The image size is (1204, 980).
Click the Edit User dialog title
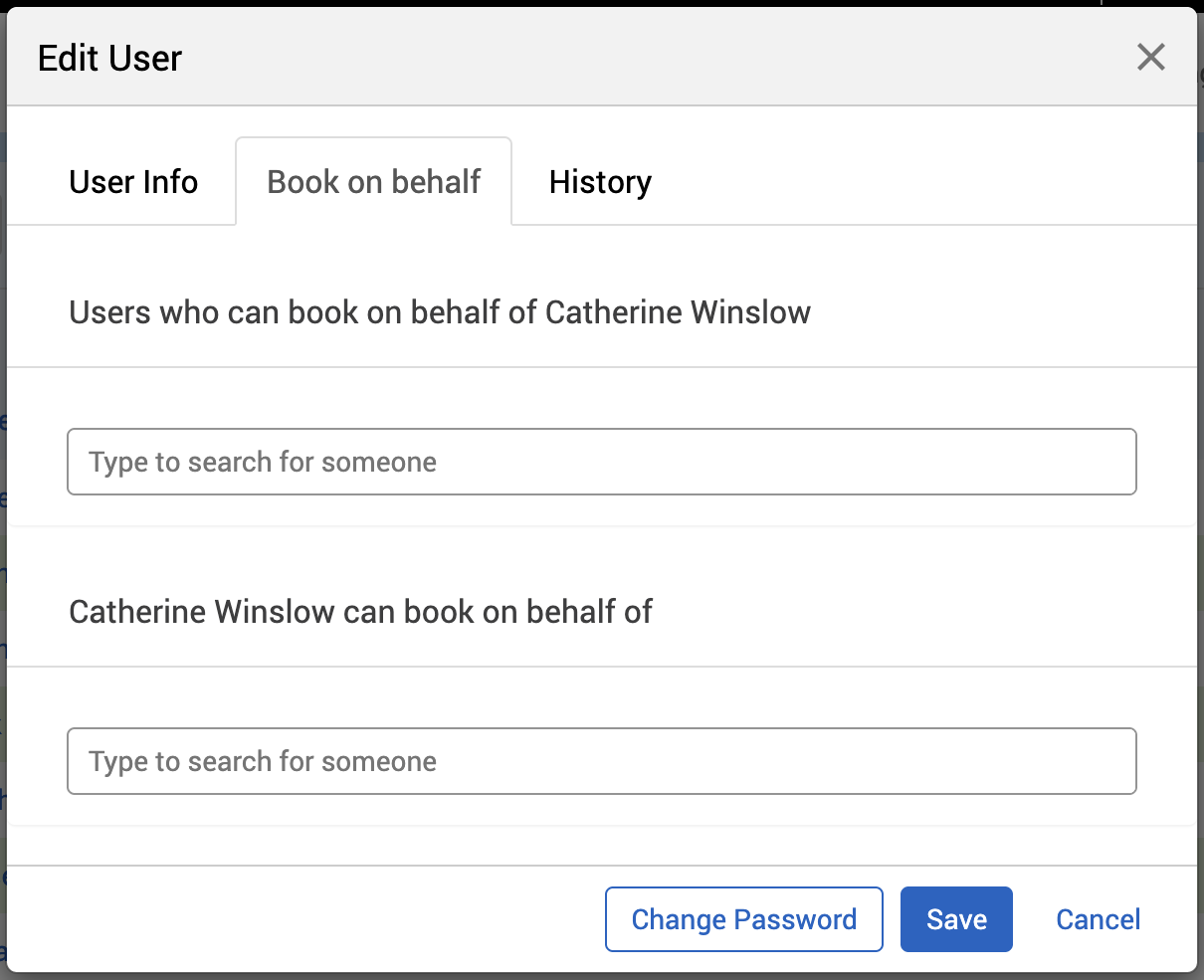click(109, 59)
